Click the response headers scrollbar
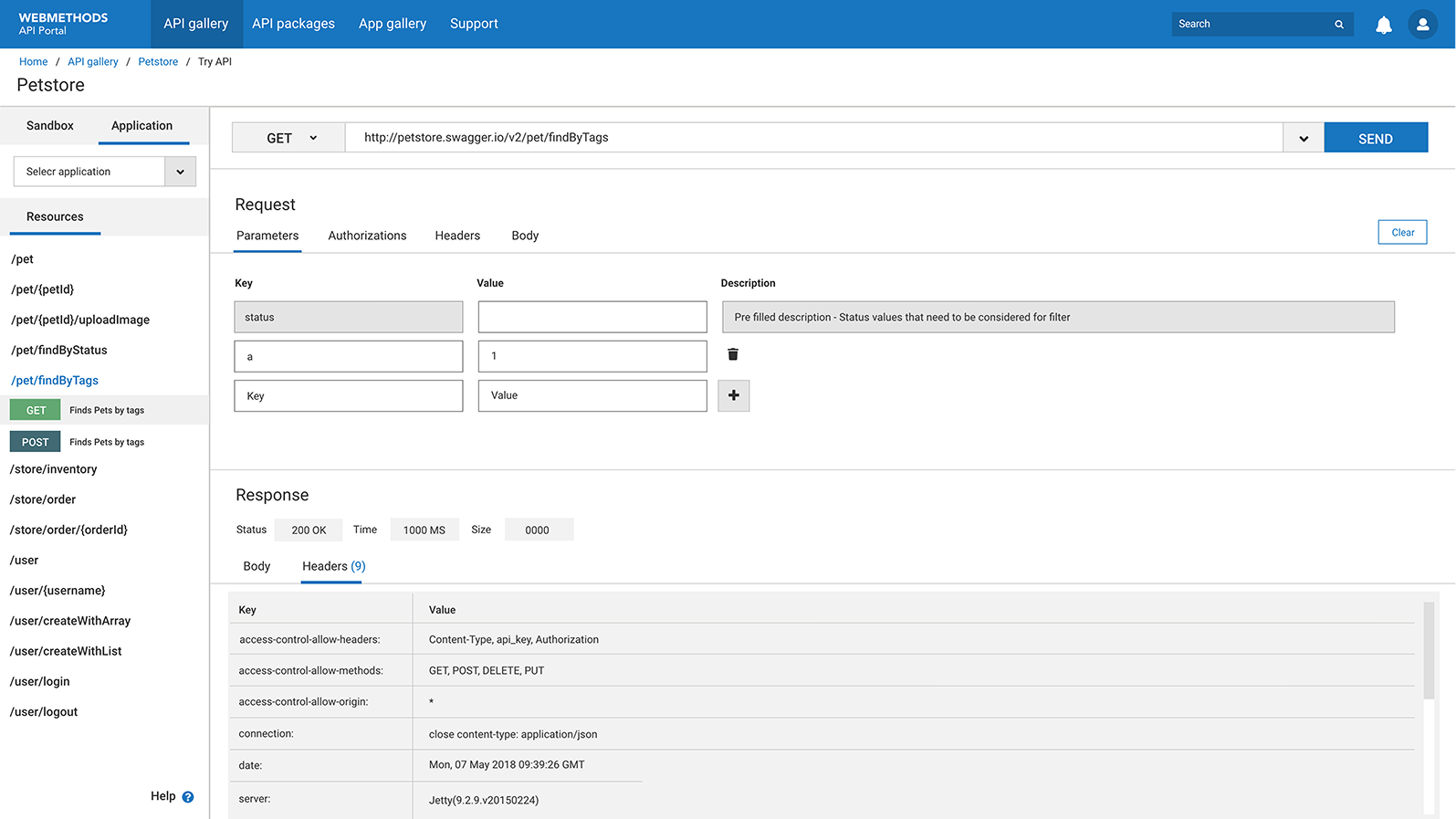This screenshot has height=819, width=1456. click(x=1429, y=650)
